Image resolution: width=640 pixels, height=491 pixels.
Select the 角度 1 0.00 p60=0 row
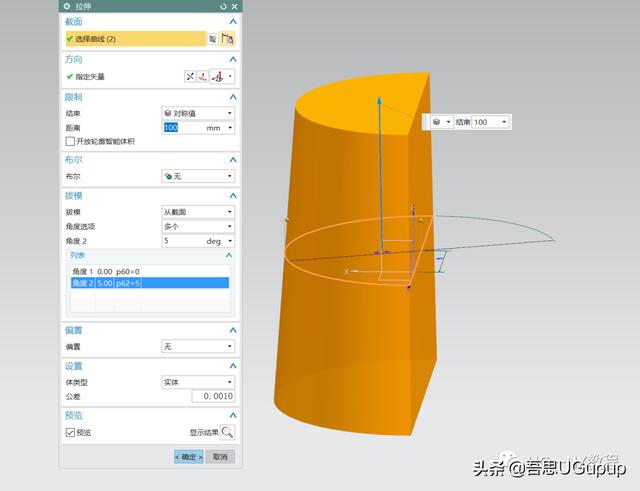[x=150, y=271]
